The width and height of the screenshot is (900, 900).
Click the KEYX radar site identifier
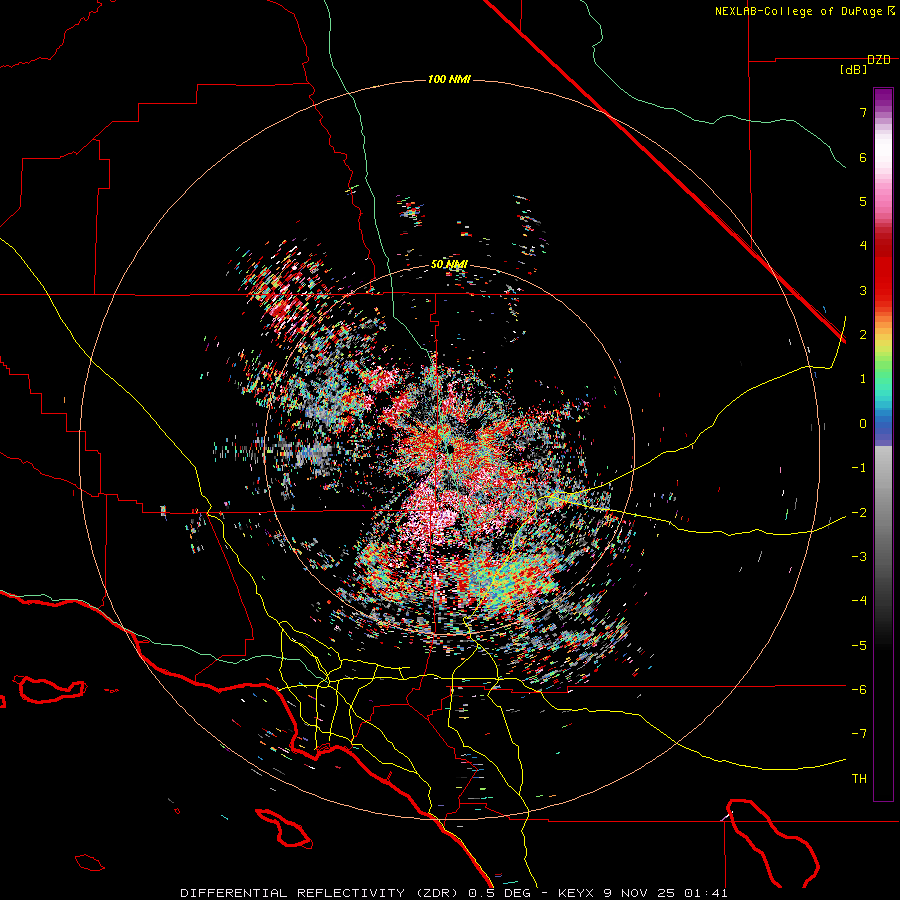(x=576, y=893)
